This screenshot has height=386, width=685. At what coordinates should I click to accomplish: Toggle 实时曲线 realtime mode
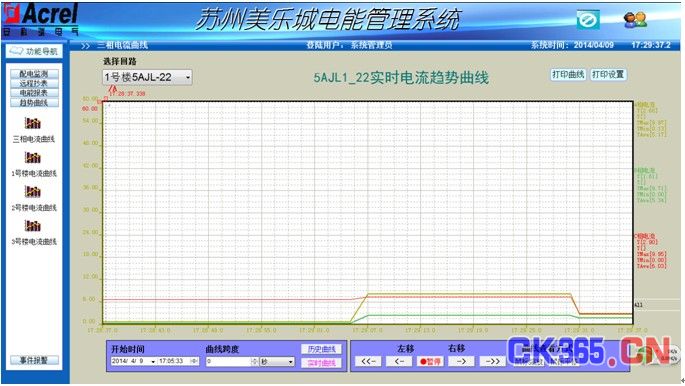click(x=322, y=363)
